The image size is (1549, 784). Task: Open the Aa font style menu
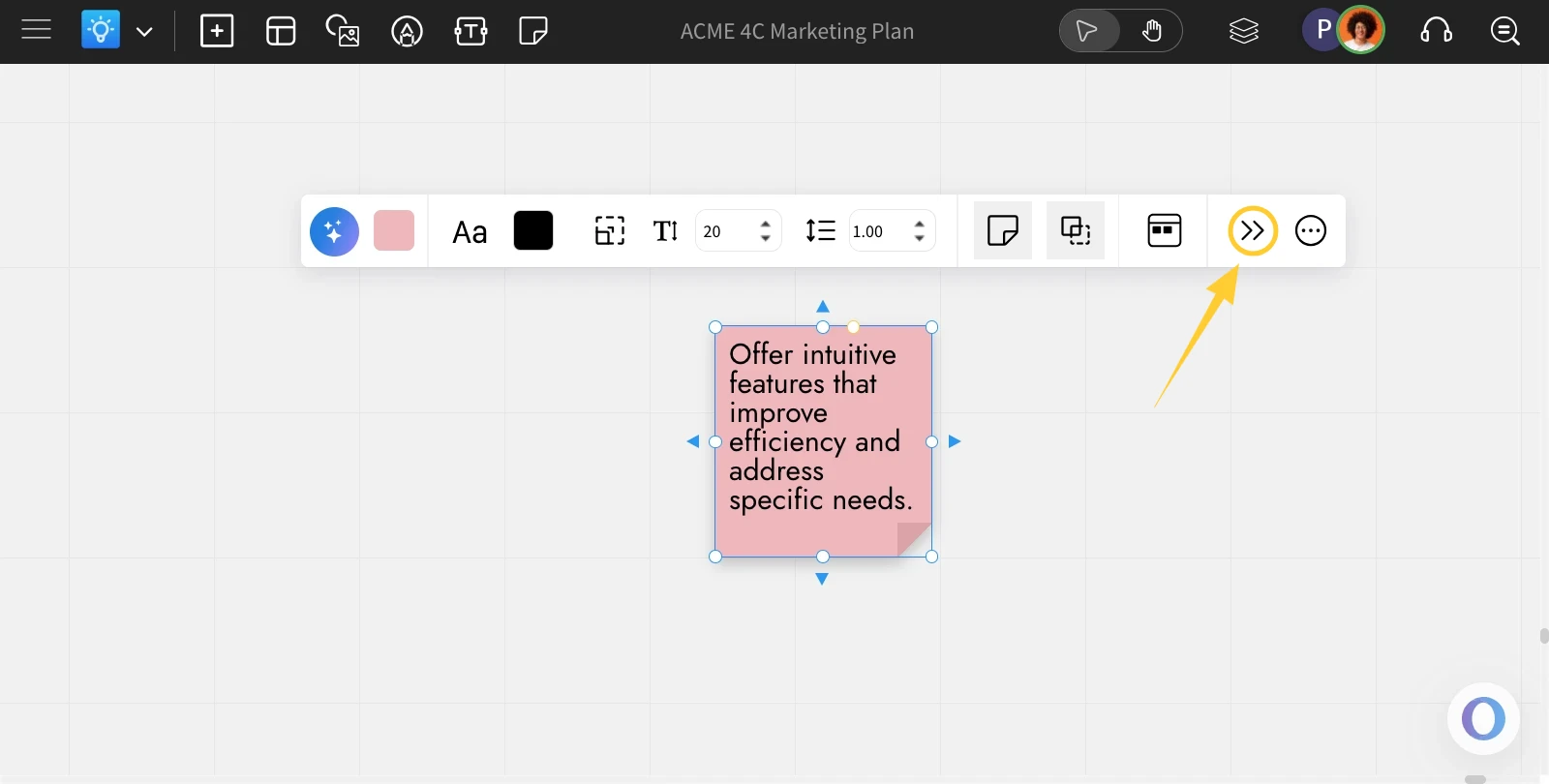(470, 232)
